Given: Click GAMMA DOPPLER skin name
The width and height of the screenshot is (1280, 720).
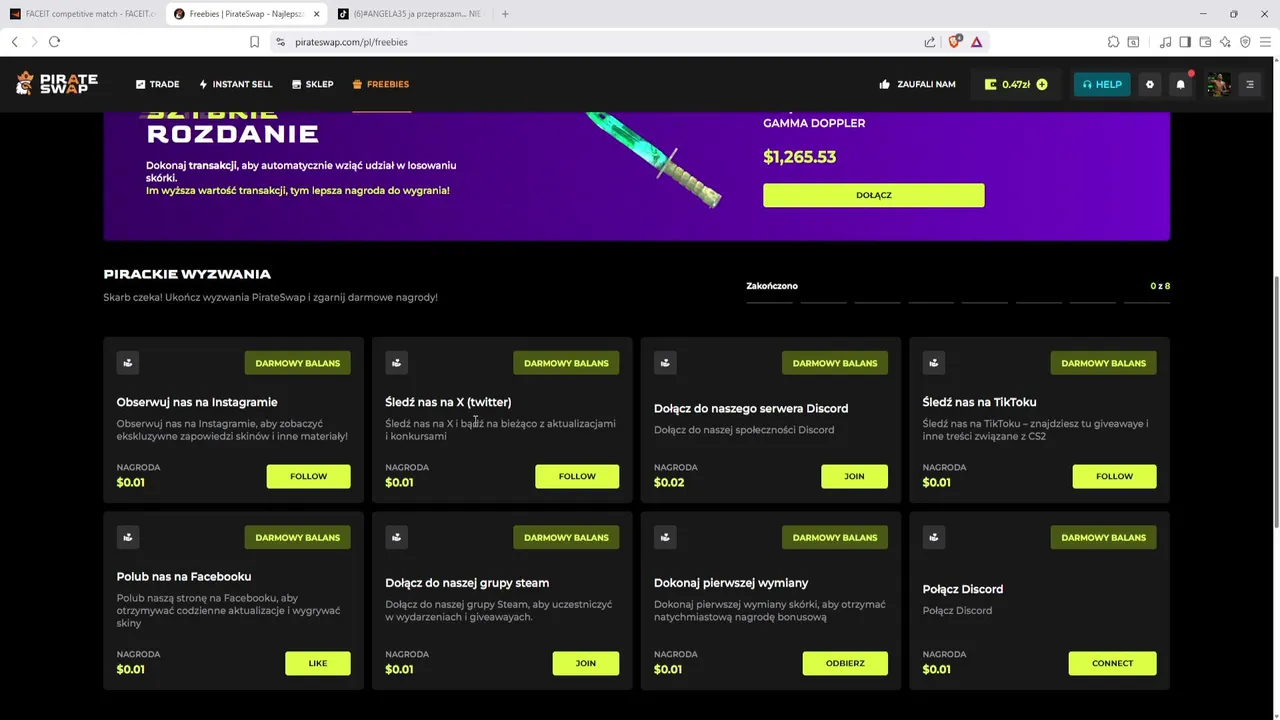Looking at the screenshot, I should [x=814, y=123].
